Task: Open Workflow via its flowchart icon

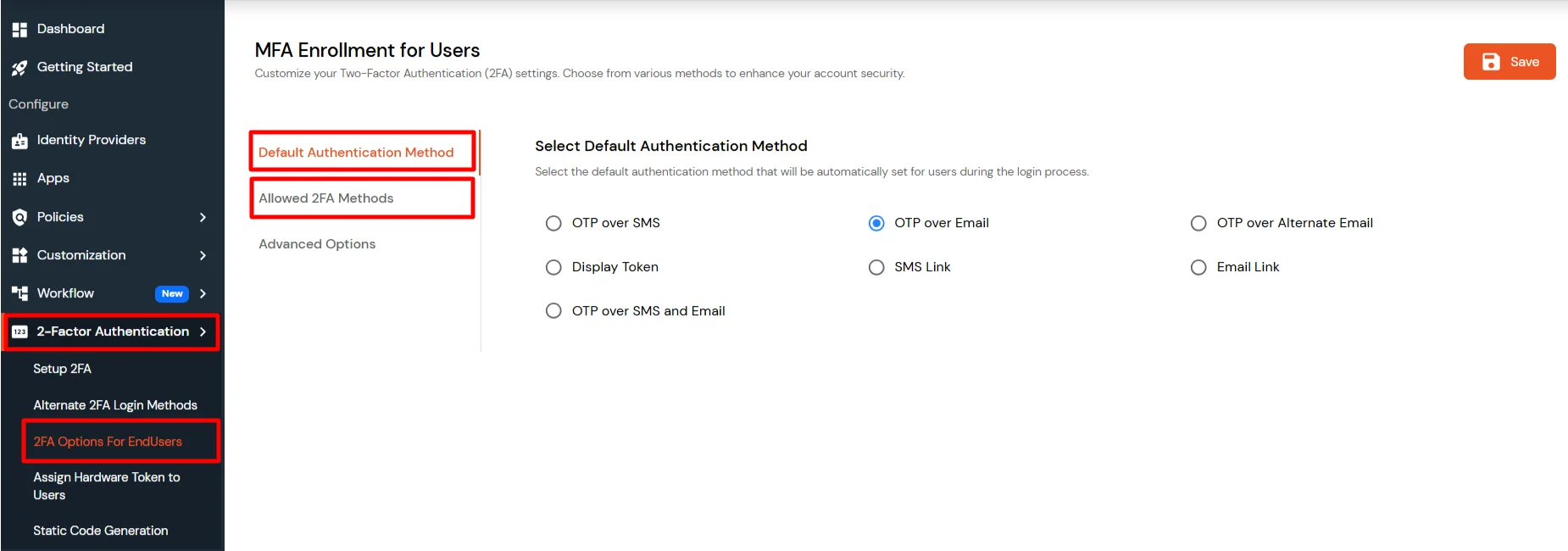Action: pyautogui.click(x=19, y=293)
